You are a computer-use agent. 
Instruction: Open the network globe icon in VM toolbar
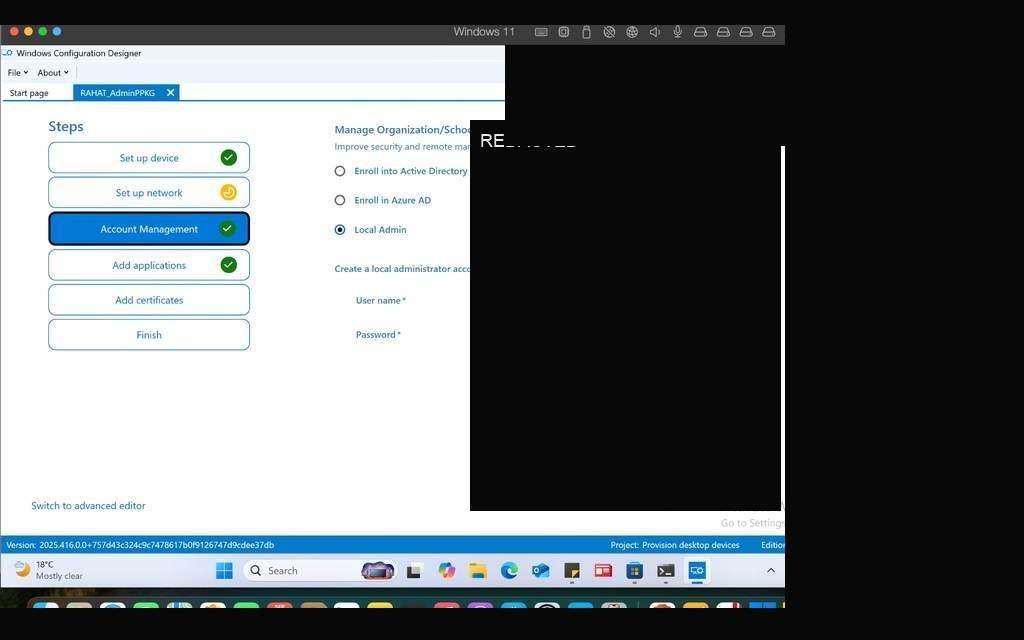click(x=632, y=32)
